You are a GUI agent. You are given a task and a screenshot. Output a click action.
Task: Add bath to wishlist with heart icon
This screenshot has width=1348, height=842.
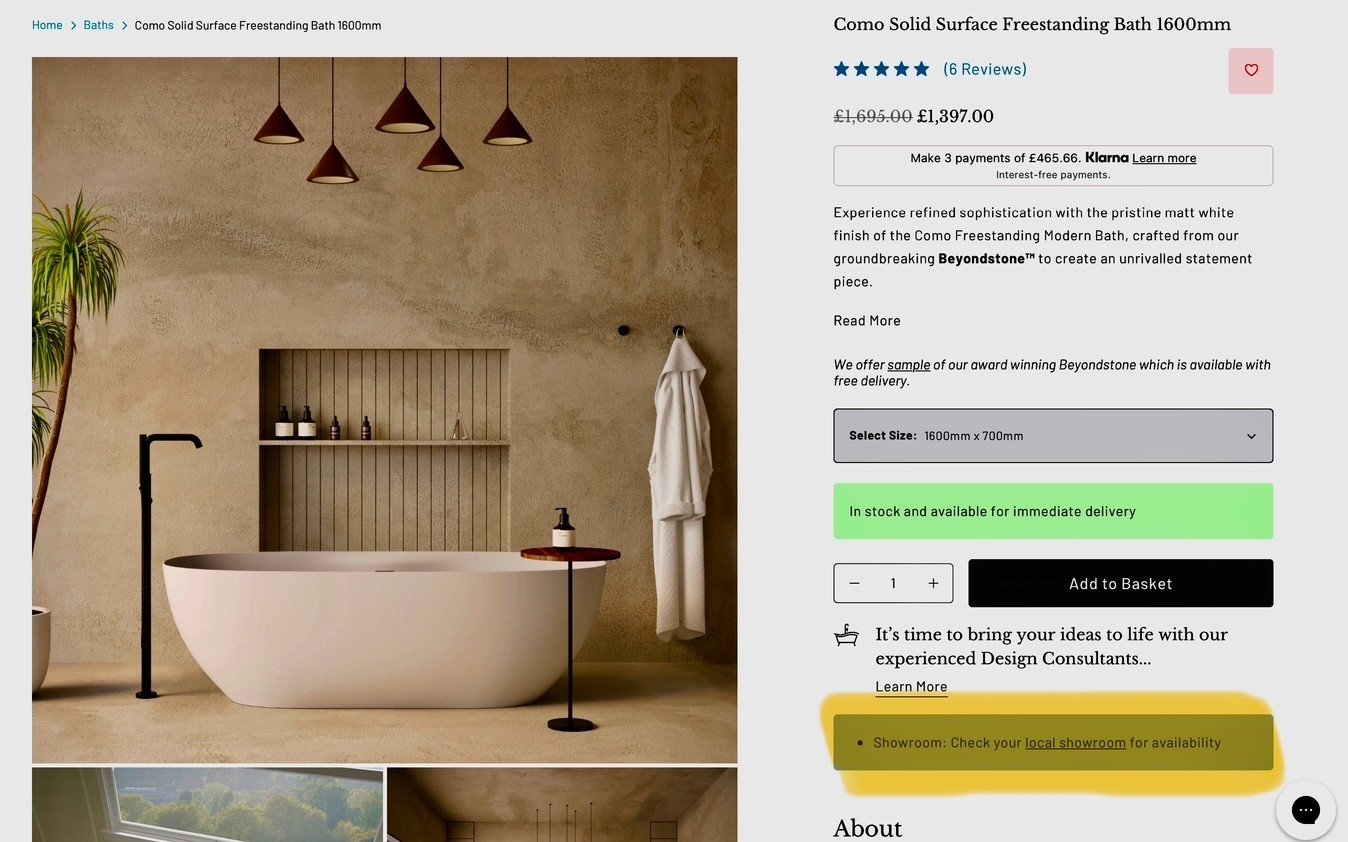point(1250,71)
